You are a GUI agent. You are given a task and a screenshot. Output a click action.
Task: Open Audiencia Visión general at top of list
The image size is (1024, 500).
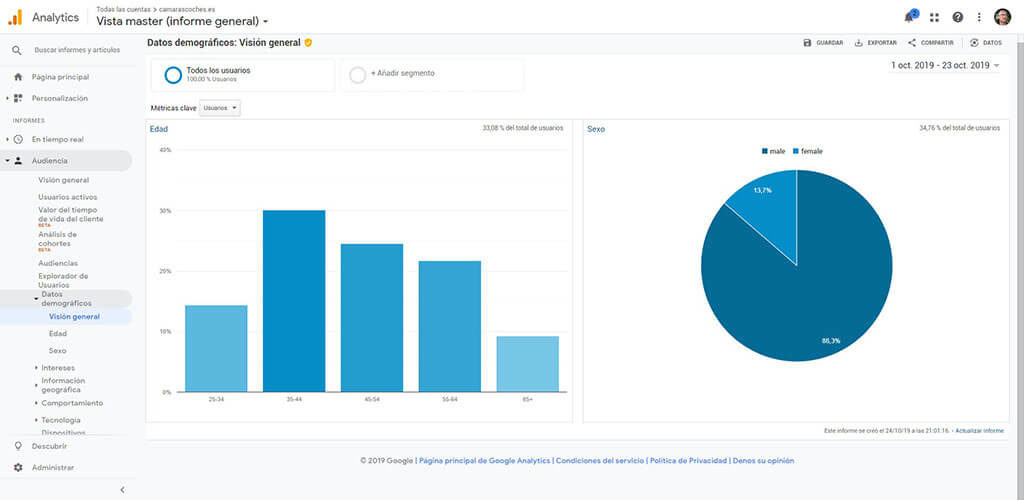point(63,180)
